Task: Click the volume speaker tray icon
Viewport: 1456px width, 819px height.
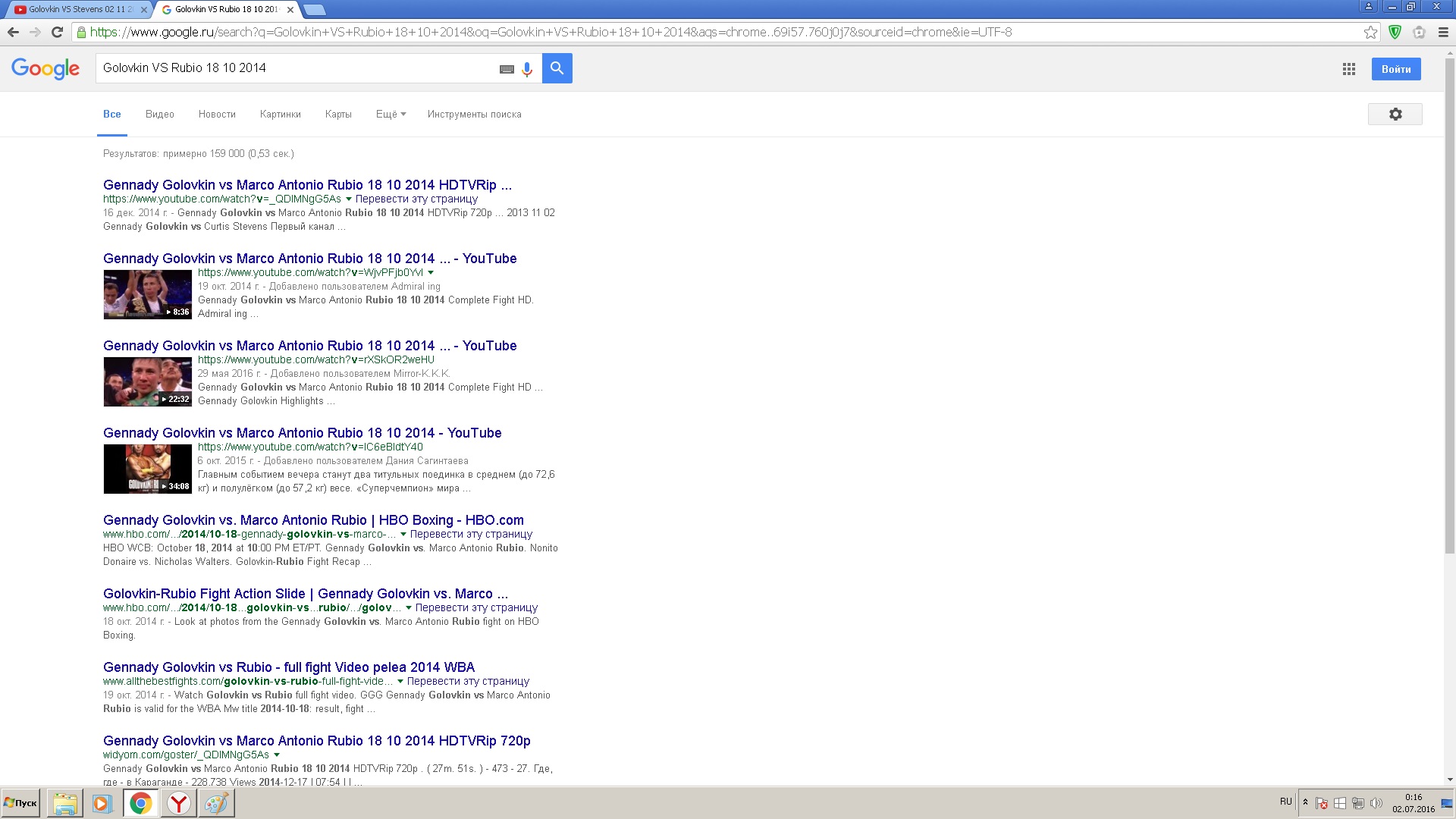Action: [1376, 803]
